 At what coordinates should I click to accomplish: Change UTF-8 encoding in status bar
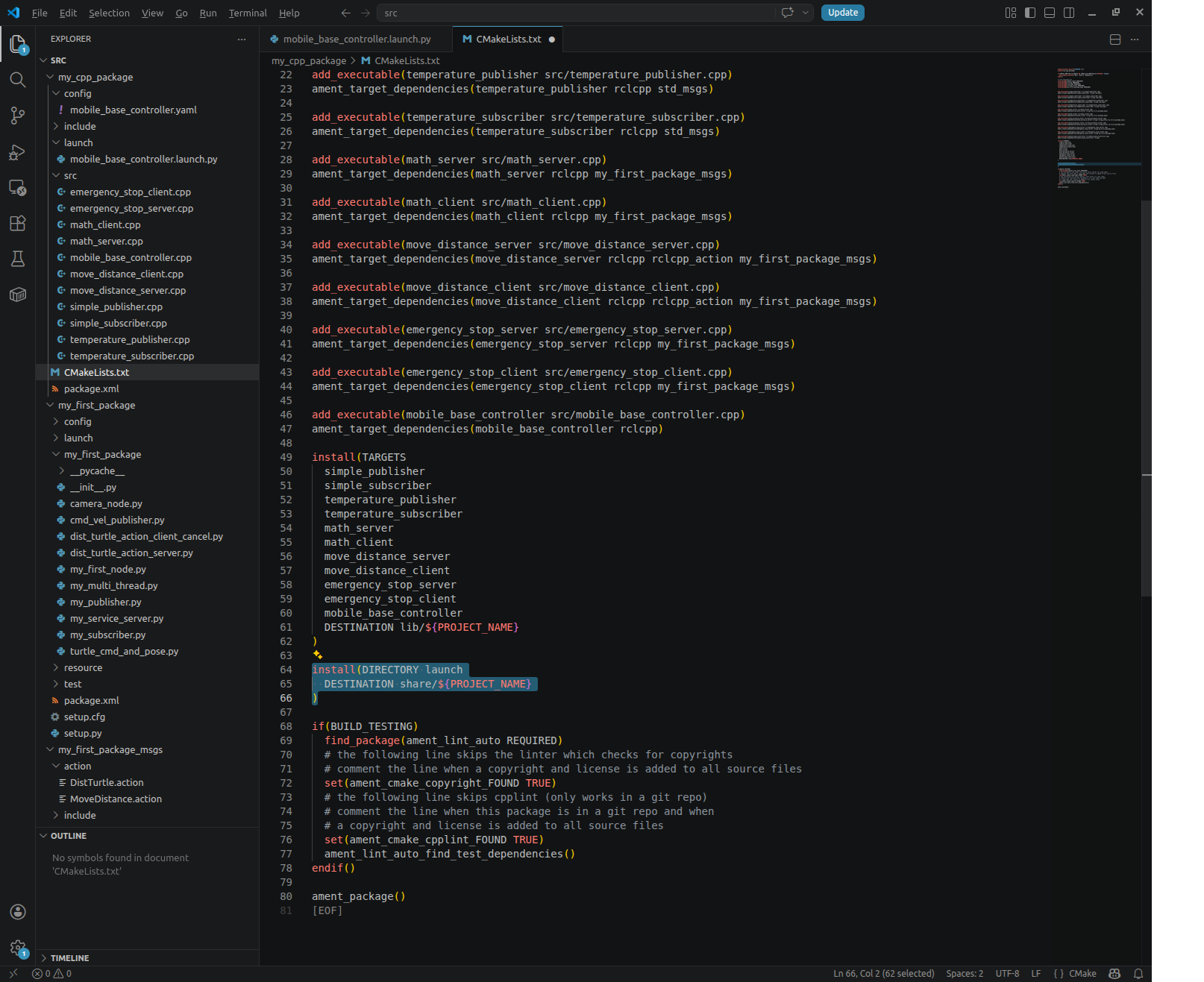click(1007, 973)
